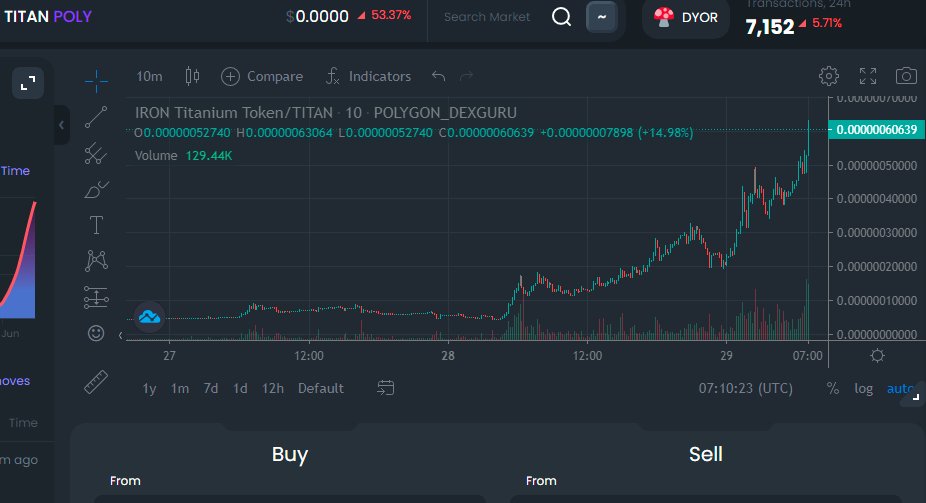This screenshot has height=503, width=926.
Task: Select the crosshair cursor tool
Action: click(x=96, y=81)
